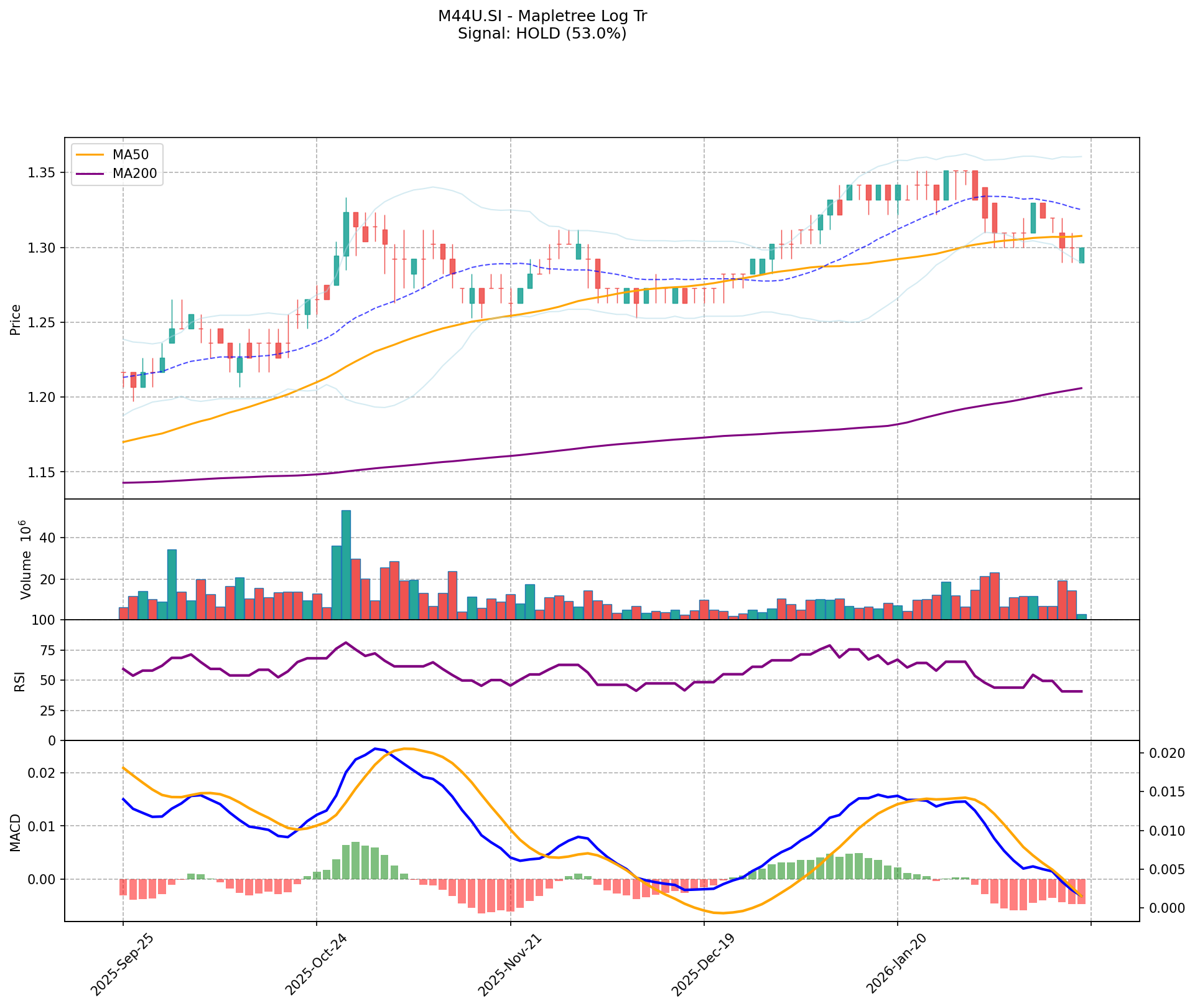This screenshot has height=1008, width=1195.
Task: Click the 1.15 price tick label
Action: click(x=41, y=472)
